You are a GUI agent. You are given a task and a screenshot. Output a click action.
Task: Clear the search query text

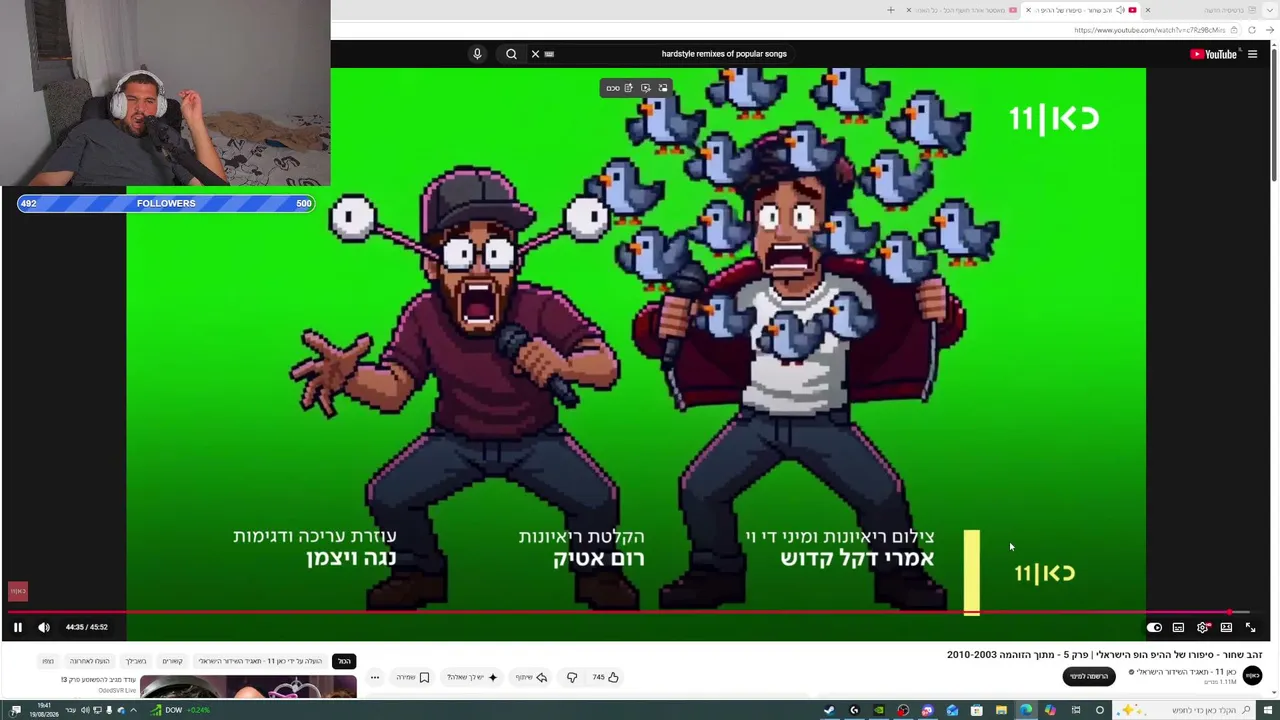[x=535, y=54]
